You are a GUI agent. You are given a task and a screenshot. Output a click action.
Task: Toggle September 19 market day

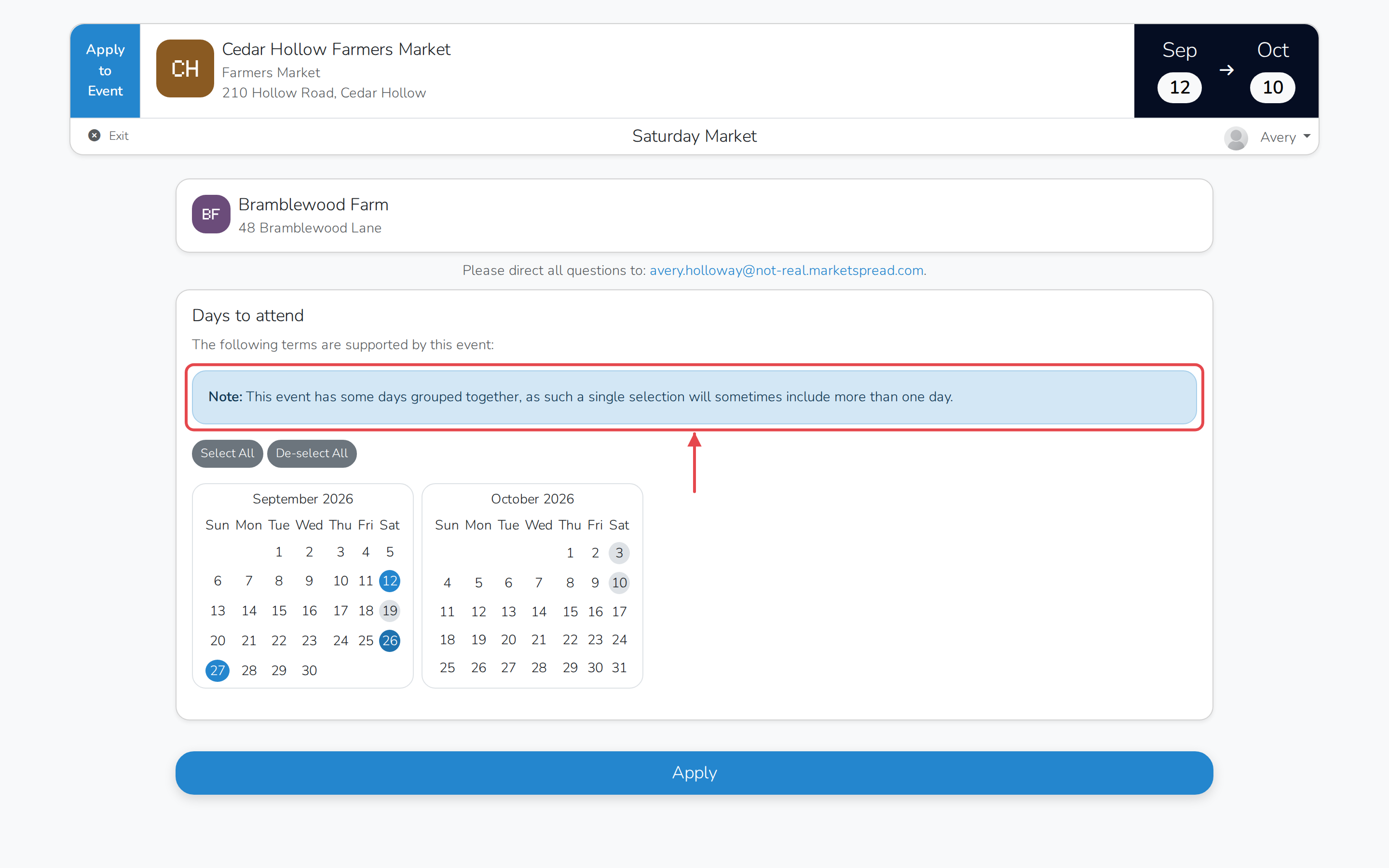point(390,611)
